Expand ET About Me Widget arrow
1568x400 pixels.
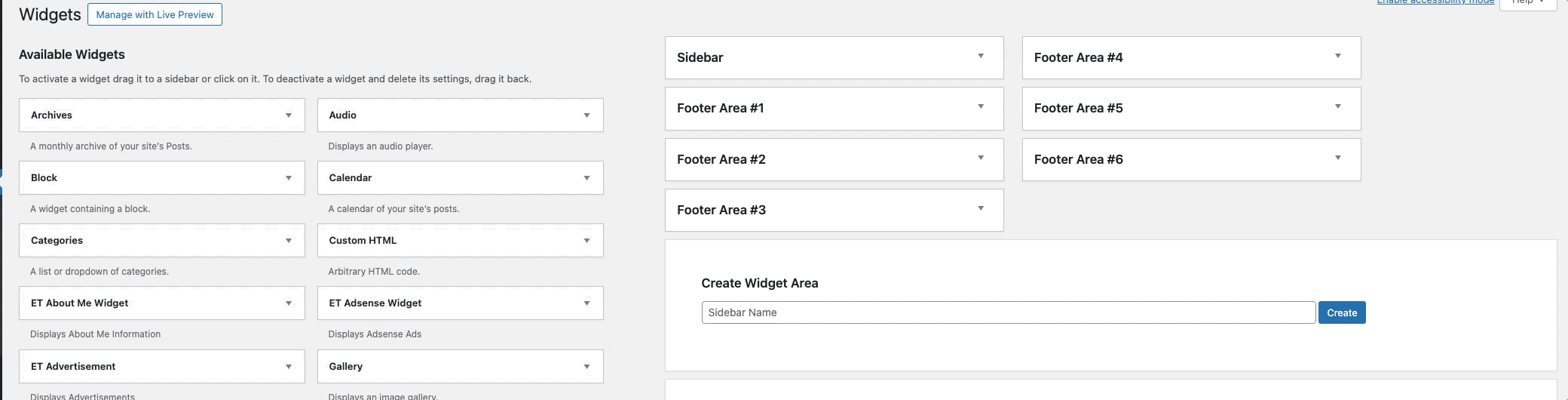(289, 303)
